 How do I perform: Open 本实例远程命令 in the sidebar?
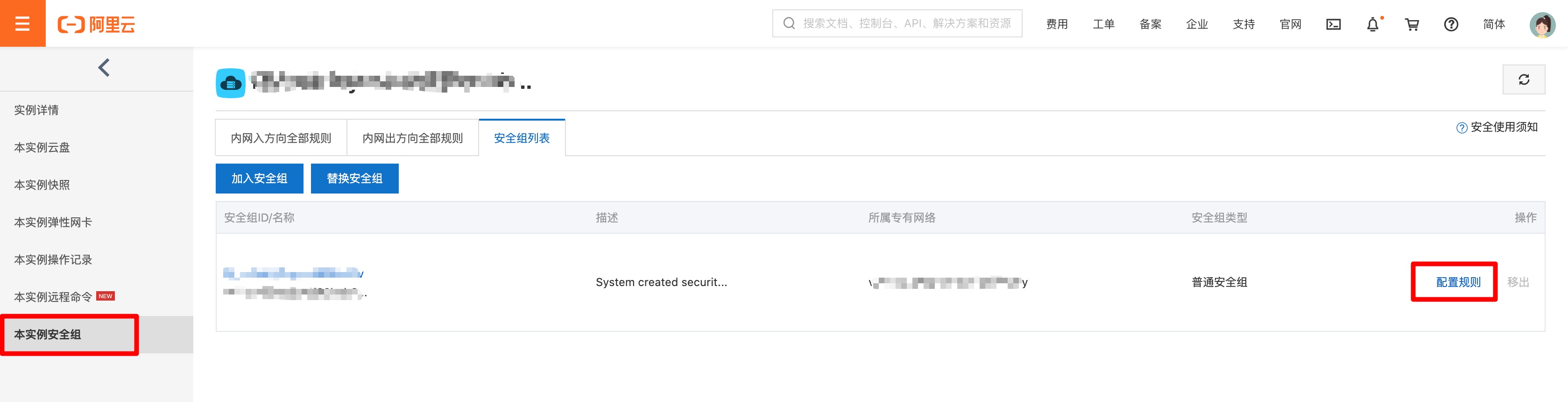[54, 297]
